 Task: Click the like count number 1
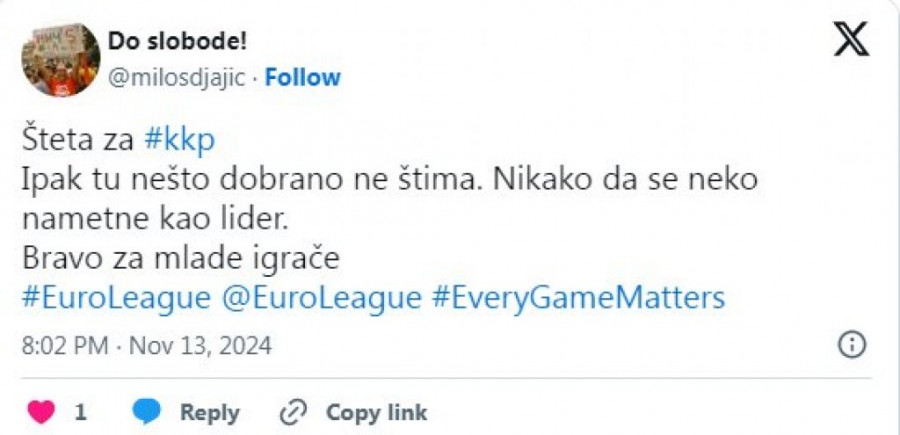tap(81, 411)
